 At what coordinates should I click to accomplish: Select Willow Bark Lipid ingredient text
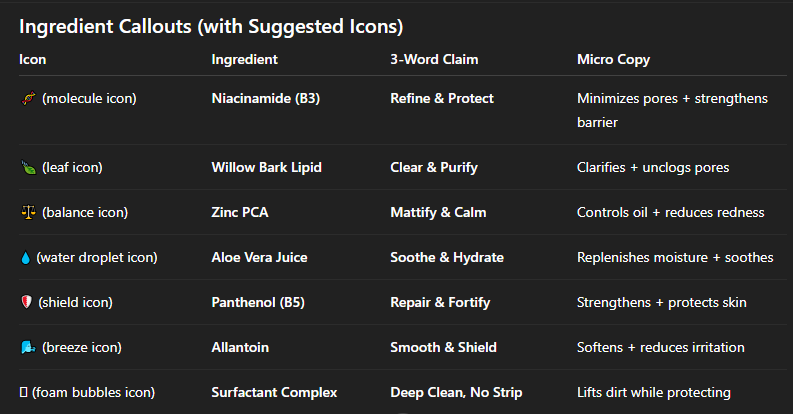[x=267, y=168]
